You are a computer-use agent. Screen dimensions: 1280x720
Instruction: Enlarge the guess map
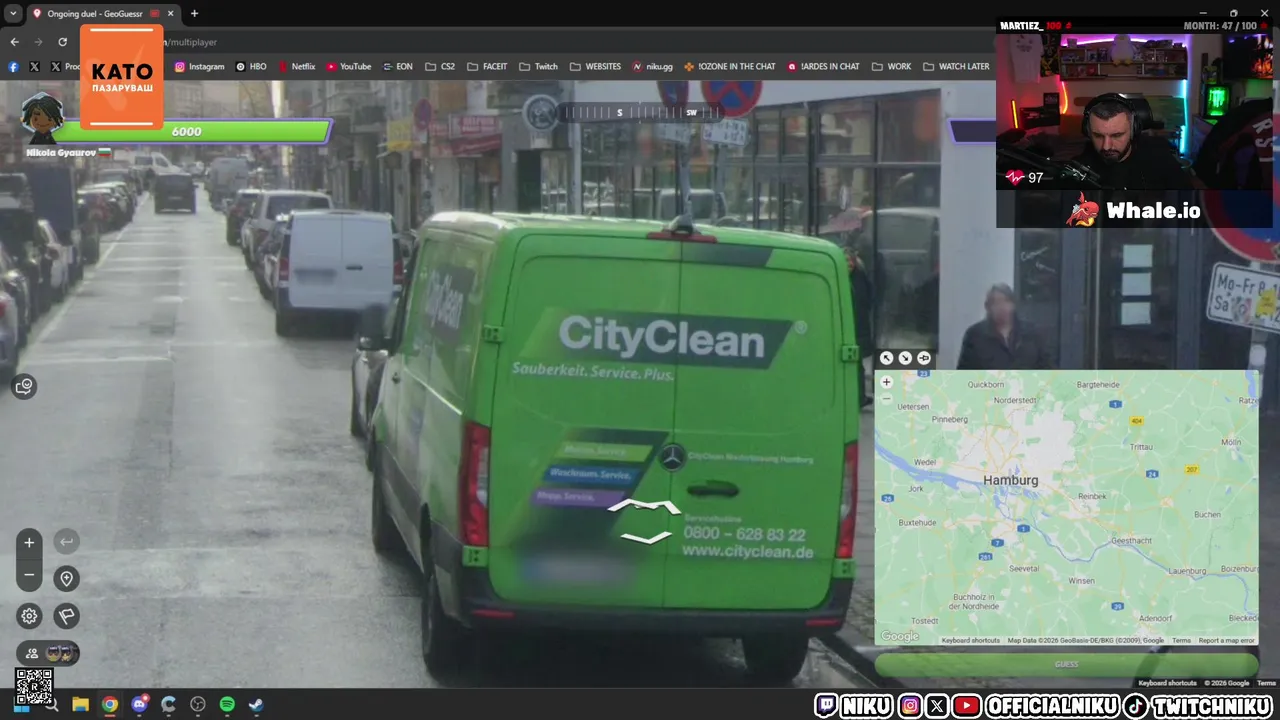click(x=886, y=358)
